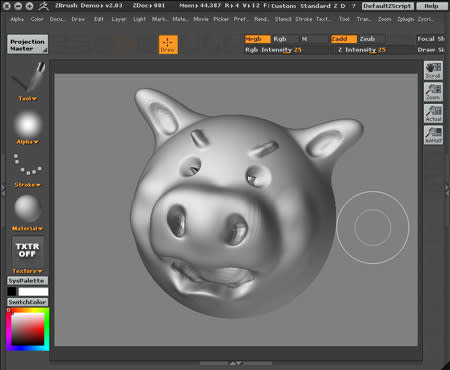This screenshot has height=370, width=450.
Task: Open the Picker menu
Action: click(221, 19)
